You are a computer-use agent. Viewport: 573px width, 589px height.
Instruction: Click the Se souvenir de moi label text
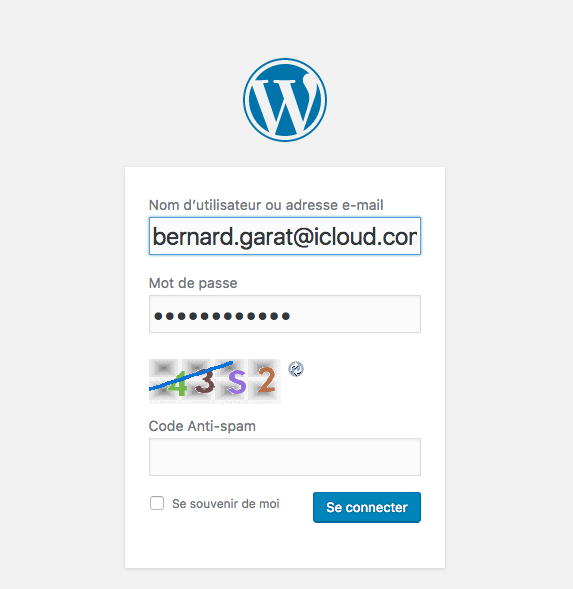pos(226,504)
